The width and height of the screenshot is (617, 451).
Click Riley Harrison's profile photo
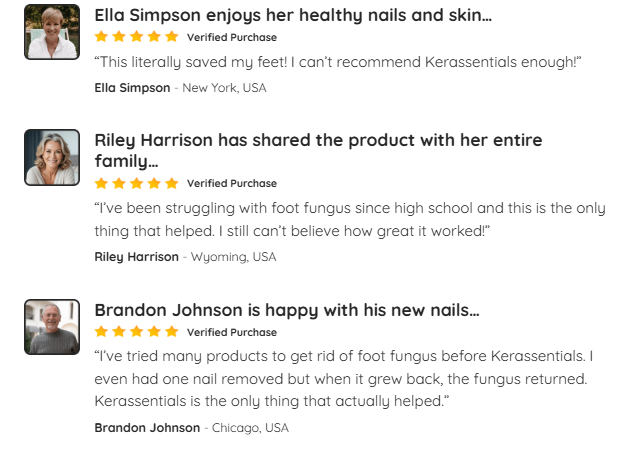(51, 158)
